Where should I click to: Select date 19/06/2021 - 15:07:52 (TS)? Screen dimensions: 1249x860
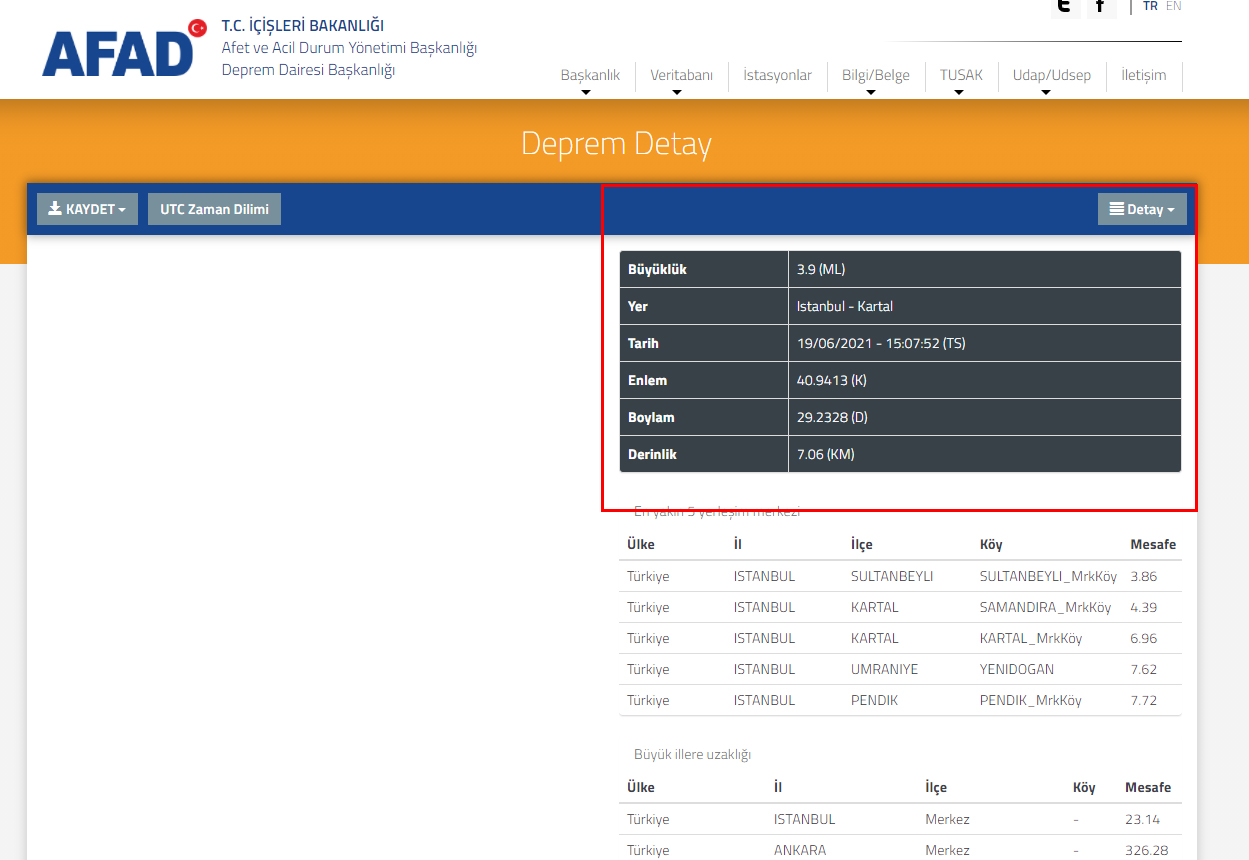[x=881, y=343]
